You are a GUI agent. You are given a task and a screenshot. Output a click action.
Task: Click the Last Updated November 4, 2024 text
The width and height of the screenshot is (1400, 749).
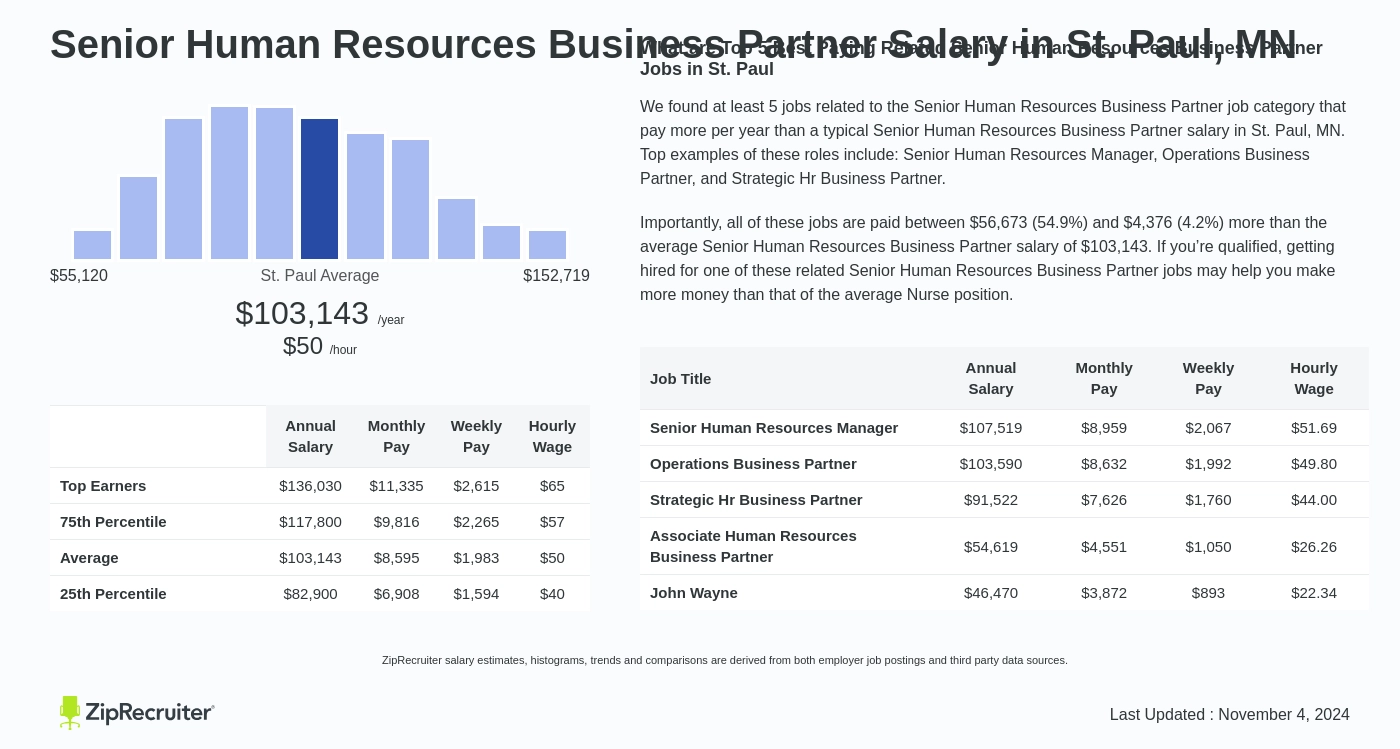click(1230, 715)
